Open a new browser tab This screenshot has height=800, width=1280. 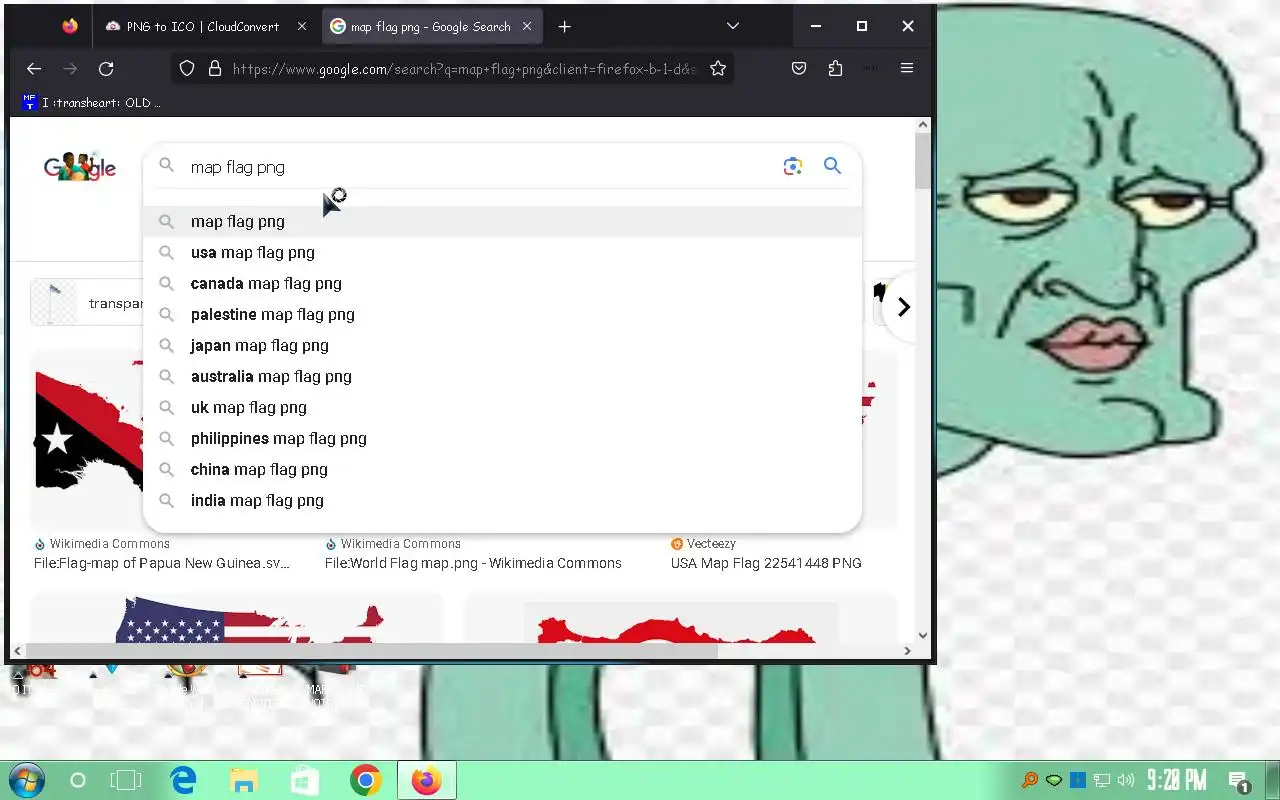[564, 27]
